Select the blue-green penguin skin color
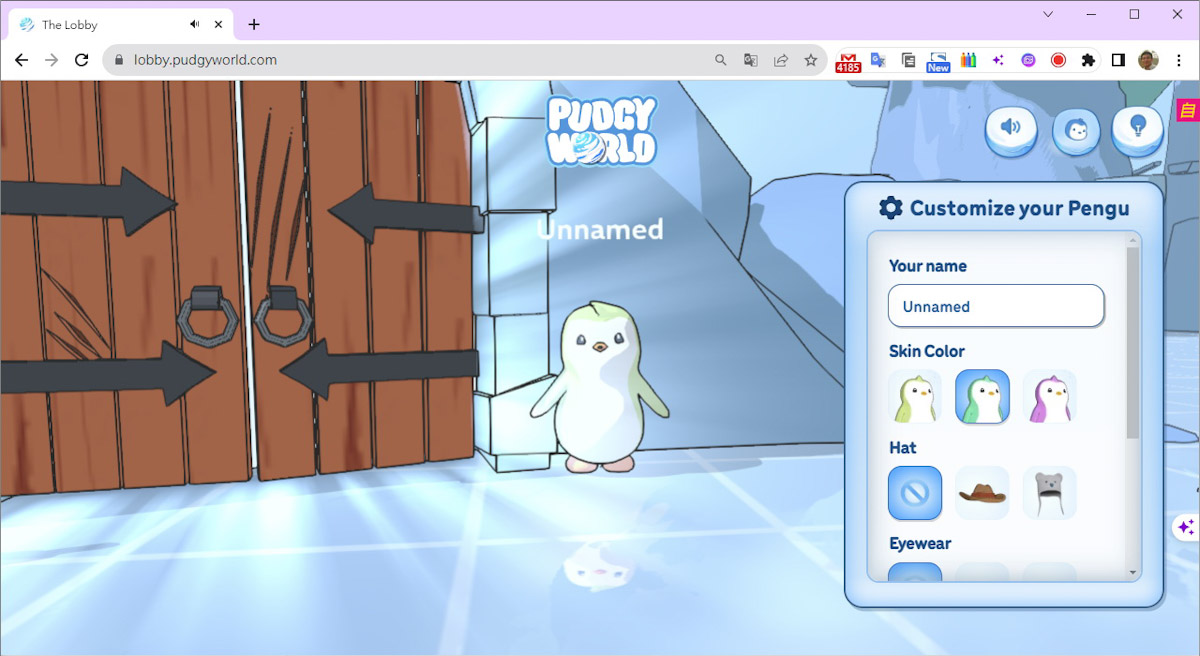This screenshot has width=1200, height=656. [982, 397]
